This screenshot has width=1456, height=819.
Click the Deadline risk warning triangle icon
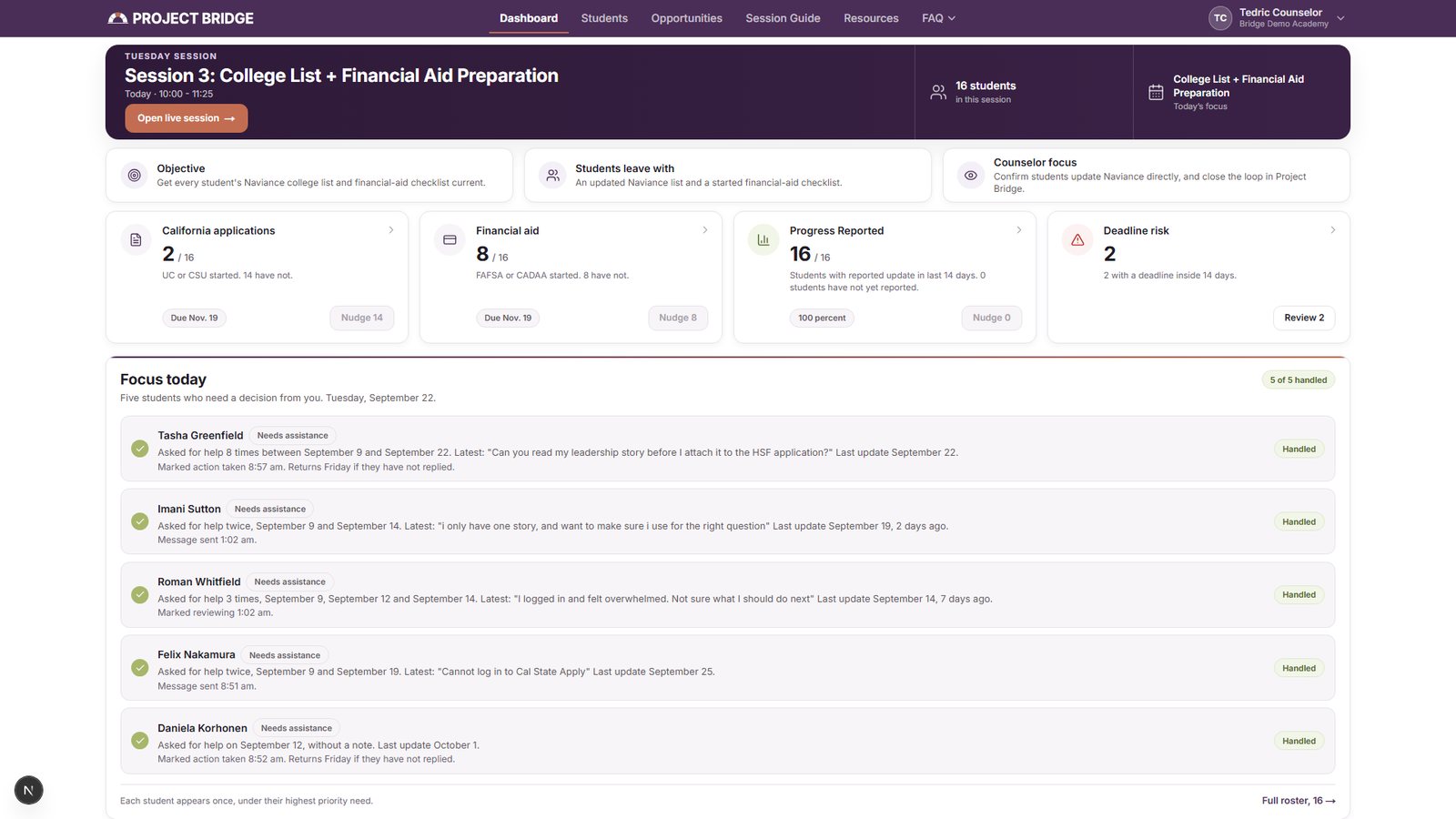(1077, 240)
